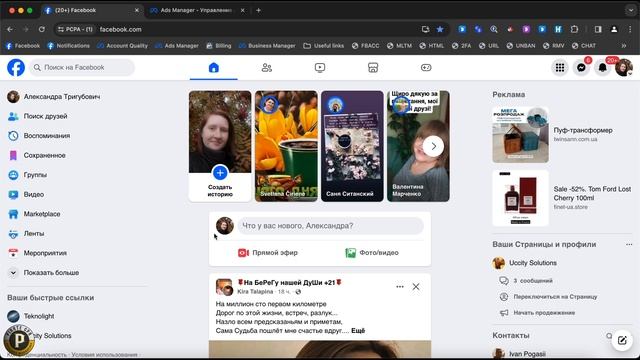The height and width of the screenshot is (360, 640).
Task: Open the Video tab in top navigation
Action: point(320,68)
